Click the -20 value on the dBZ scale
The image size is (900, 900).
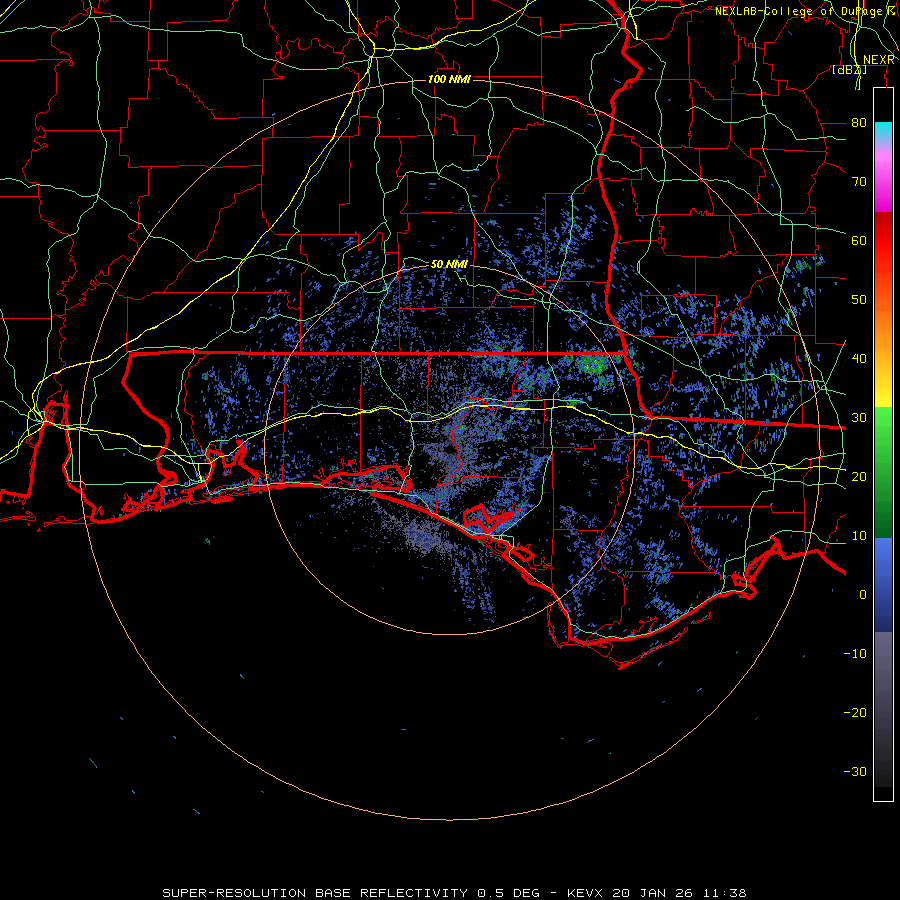(x=855, y=713)
